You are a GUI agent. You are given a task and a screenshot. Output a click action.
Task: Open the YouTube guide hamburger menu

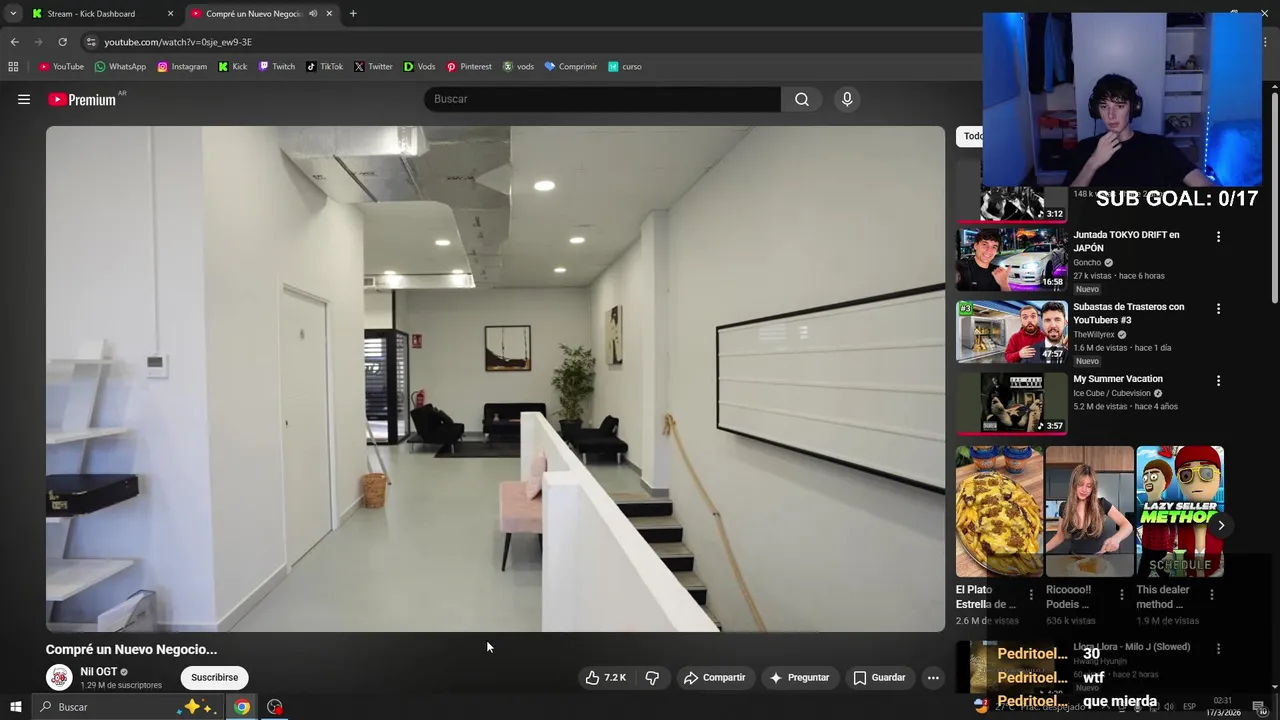24,99
